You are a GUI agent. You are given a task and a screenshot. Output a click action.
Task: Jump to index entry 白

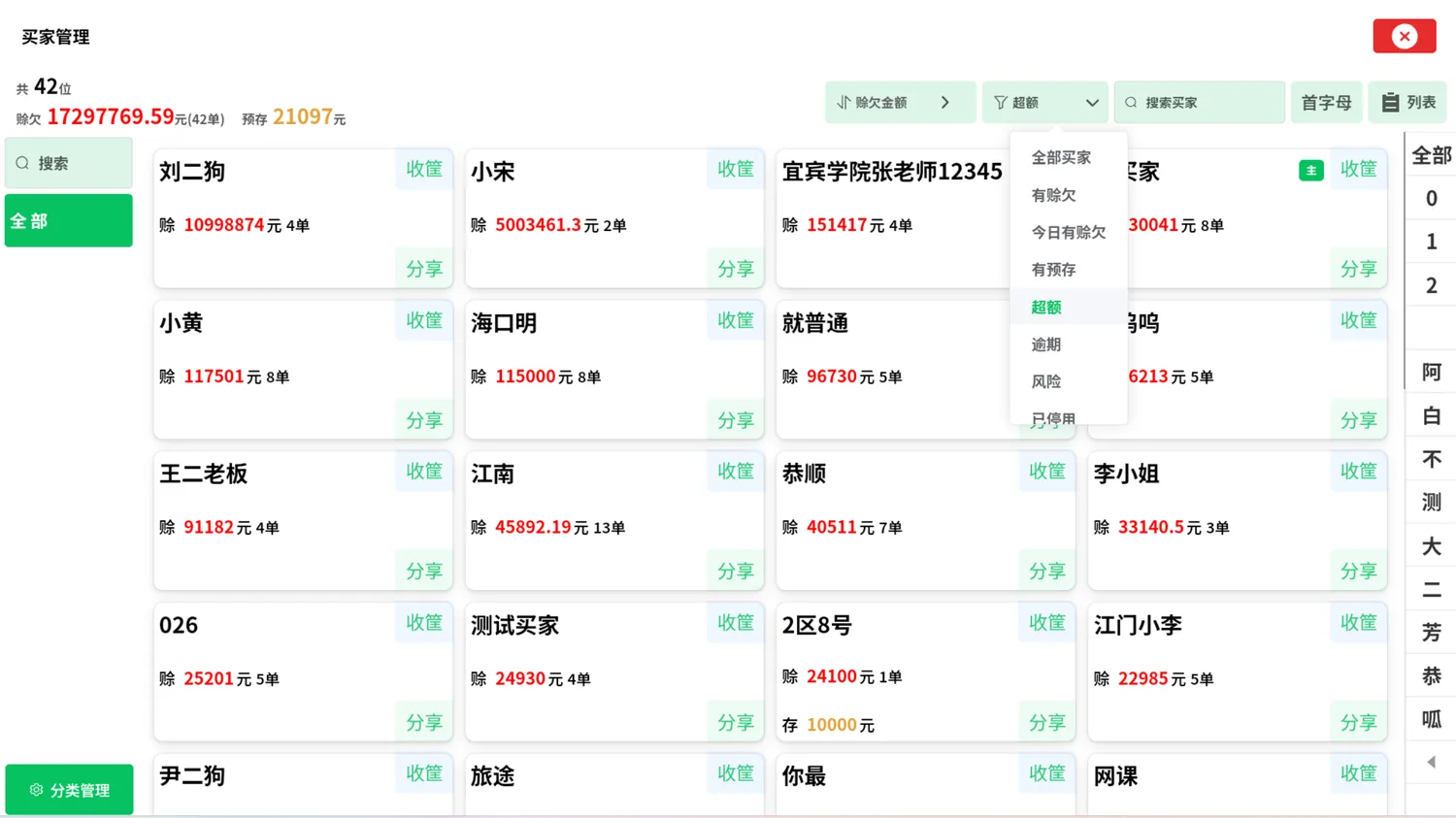[x=1432, y=415]
